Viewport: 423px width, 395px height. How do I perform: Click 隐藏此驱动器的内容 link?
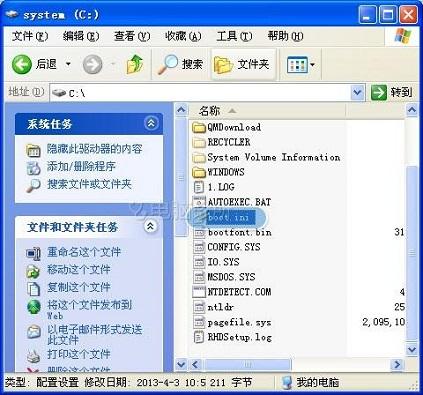point(94,149)
